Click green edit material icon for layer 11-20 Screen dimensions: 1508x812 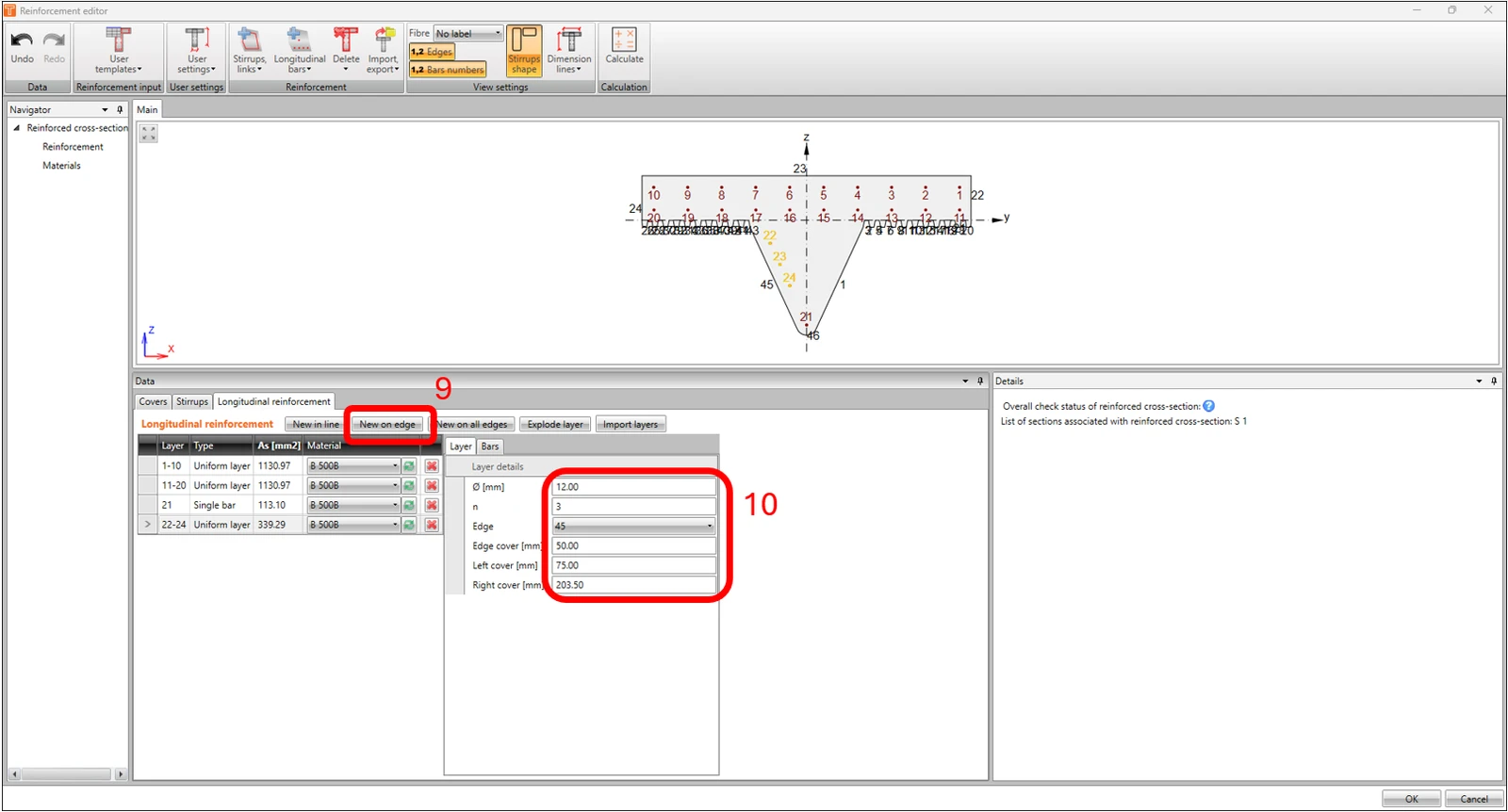[x=410, y=486]
